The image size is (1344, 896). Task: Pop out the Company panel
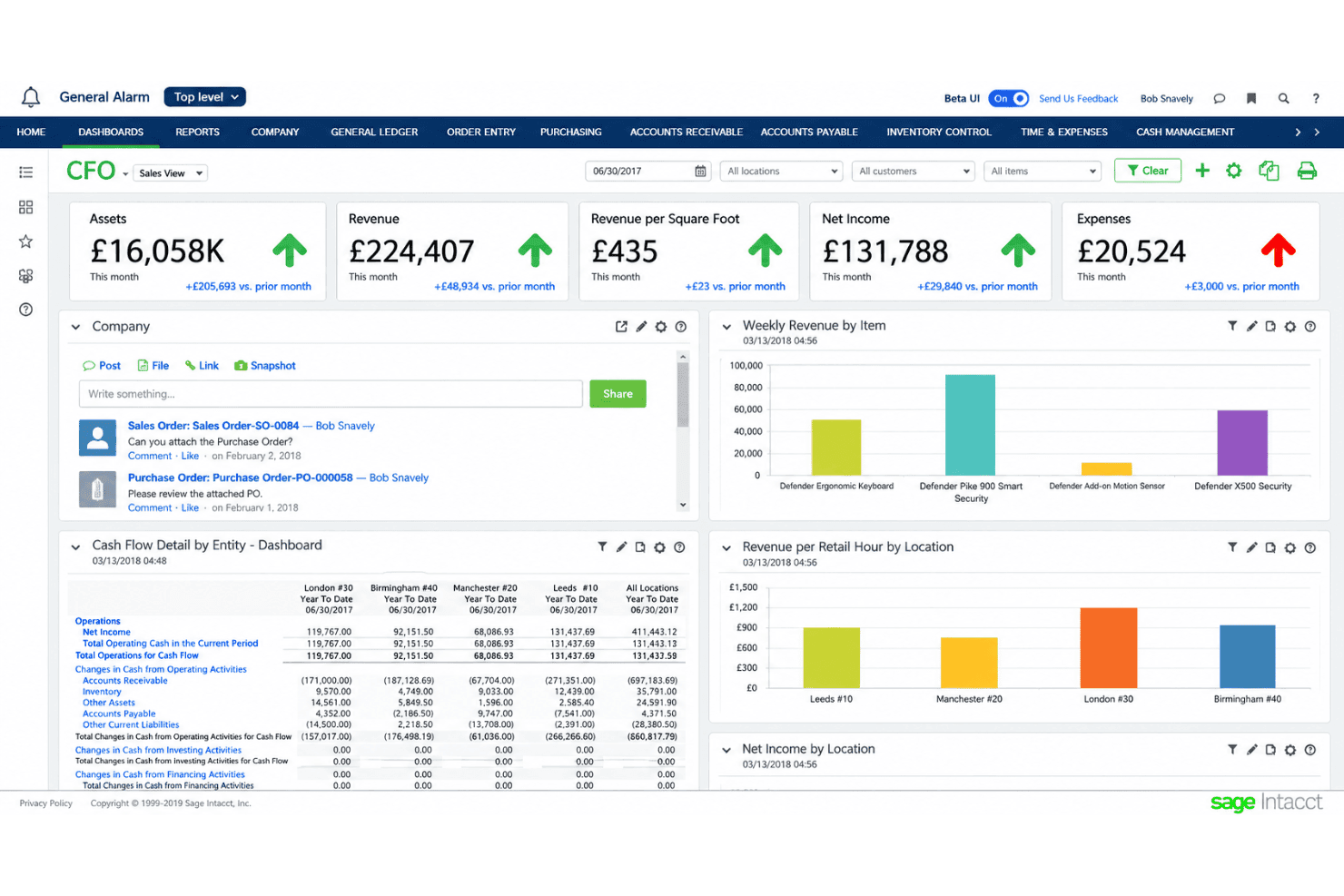(x=621, y=327)
